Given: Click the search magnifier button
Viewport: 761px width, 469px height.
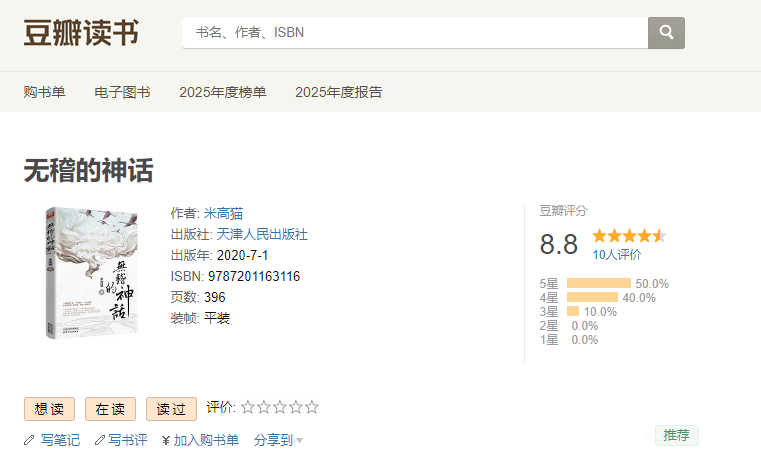Looking at the screenshot, I should (x=666, y=33).
